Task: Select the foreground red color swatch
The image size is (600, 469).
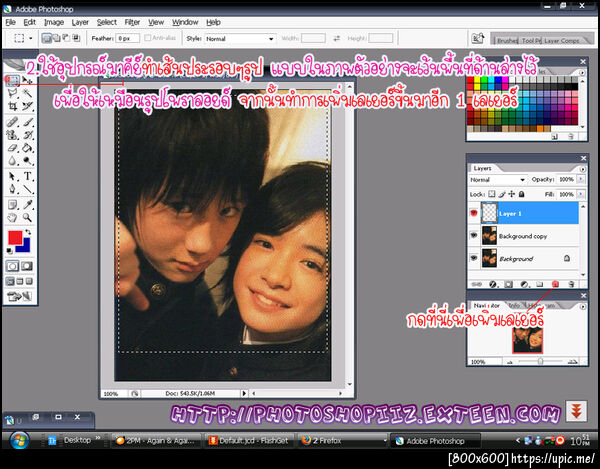Action: (15, 237)
